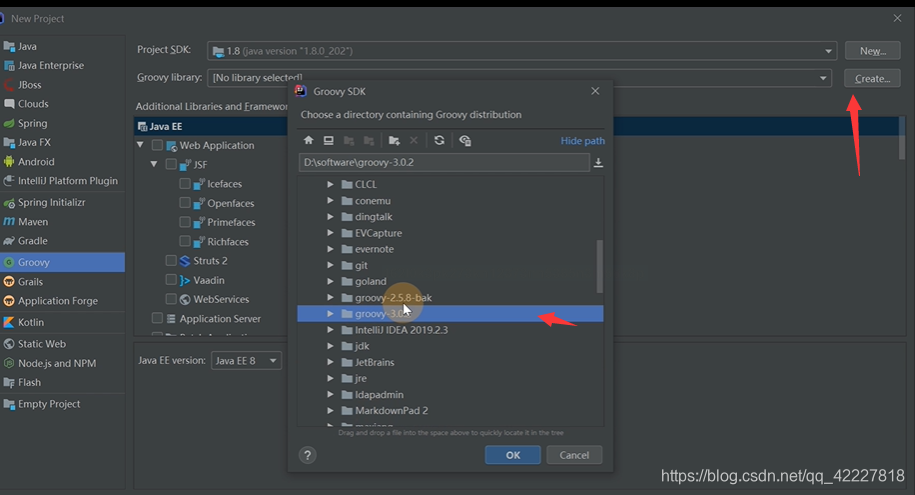Enable Web Application checkbox
This screenshot has height=495, width=915.
click(x=157, y=145)
